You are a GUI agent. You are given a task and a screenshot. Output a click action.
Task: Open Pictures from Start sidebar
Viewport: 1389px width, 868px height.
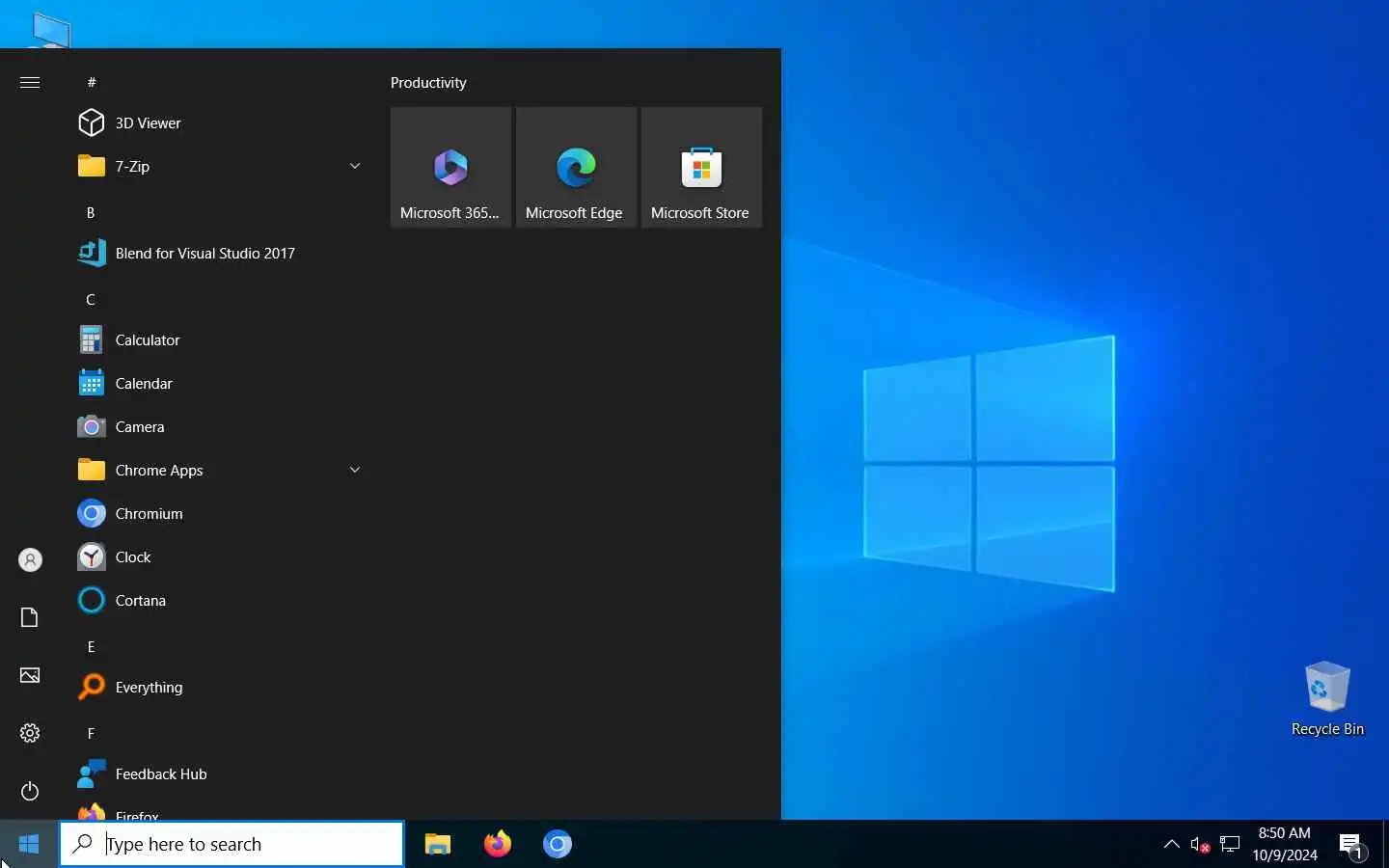pyautogui.click(x=30, y=675)
